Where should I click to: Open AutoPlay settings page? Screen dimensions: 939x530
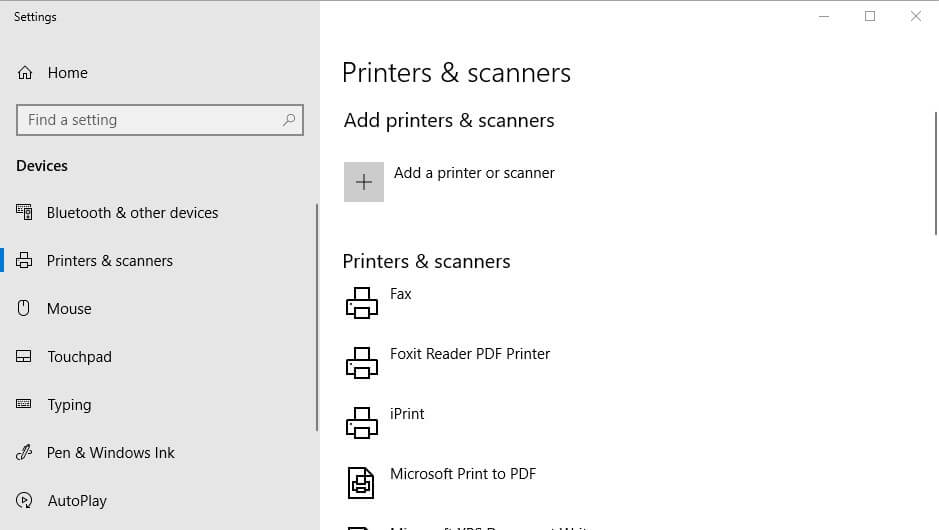[x=77, y=501]
